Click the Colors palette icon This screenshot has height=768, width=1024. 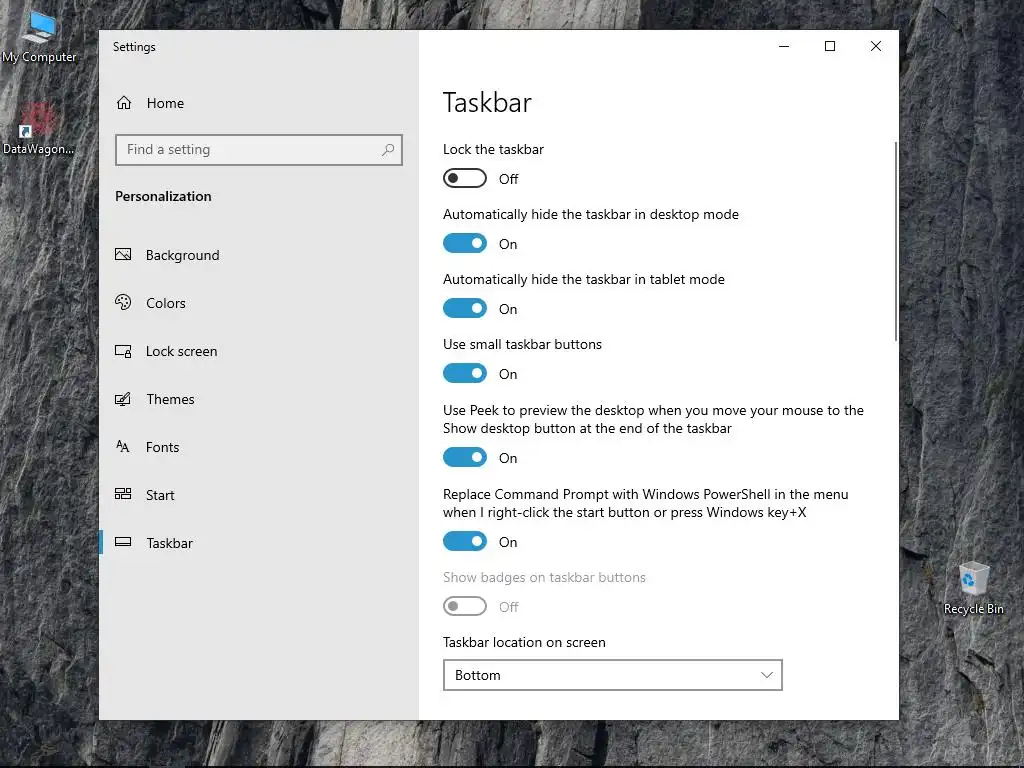pos(123,302)
